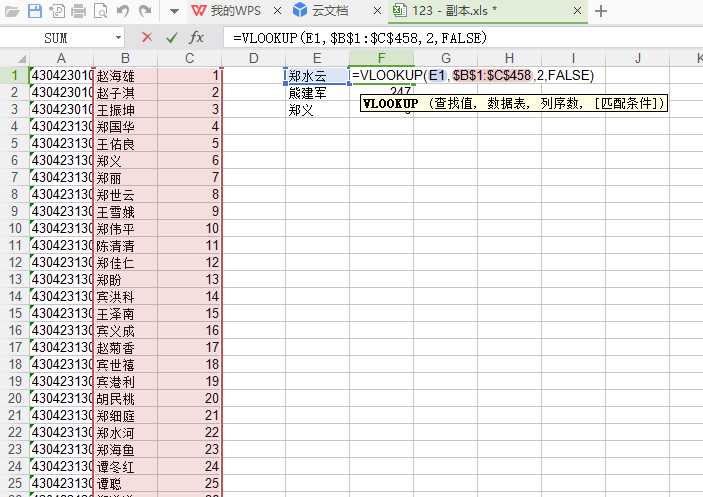Click cell E2 containing 熊建军
The width and height of the screenshot is (703, 497).
[317, 93]
